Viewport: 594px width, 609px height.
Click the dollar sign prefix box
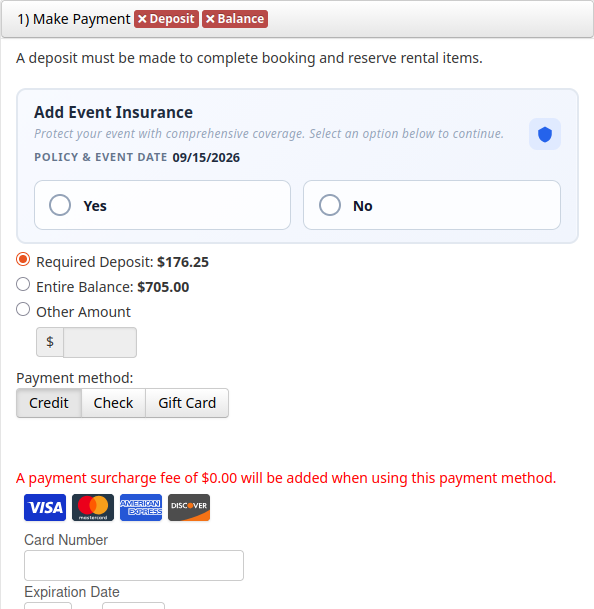point(50,342)
